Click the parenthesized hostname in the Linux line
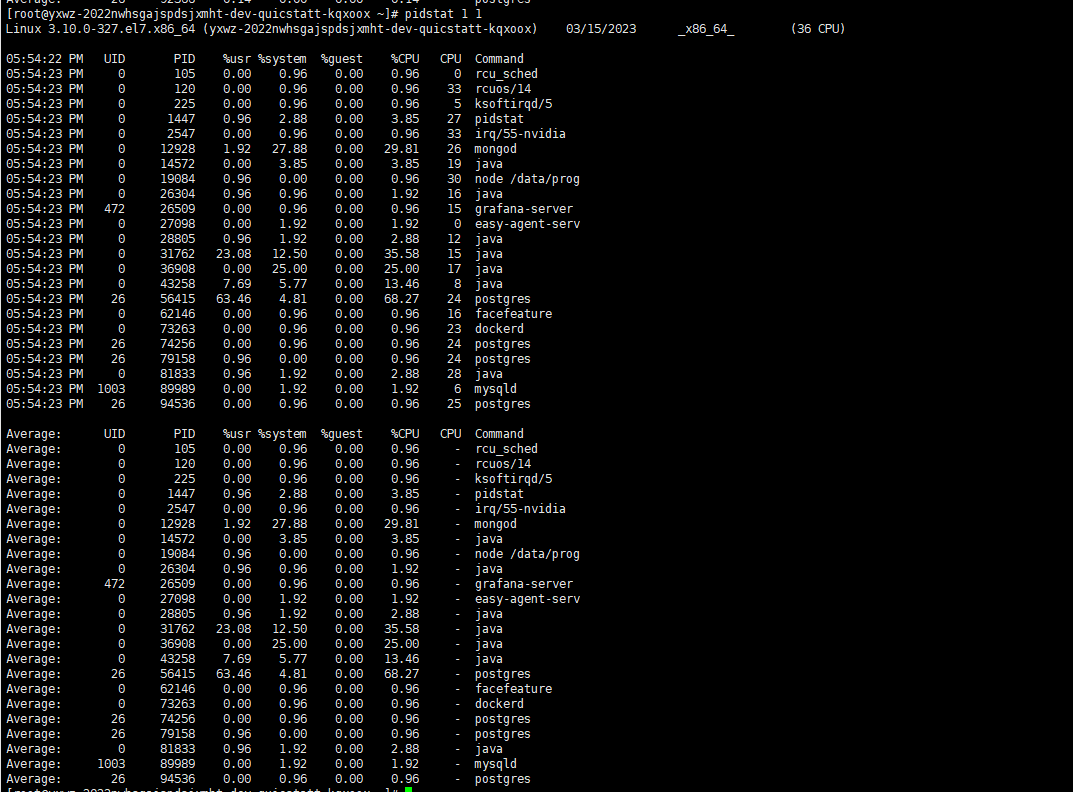The width and height of the screenshot is (1073, 792). coord(370,29)
